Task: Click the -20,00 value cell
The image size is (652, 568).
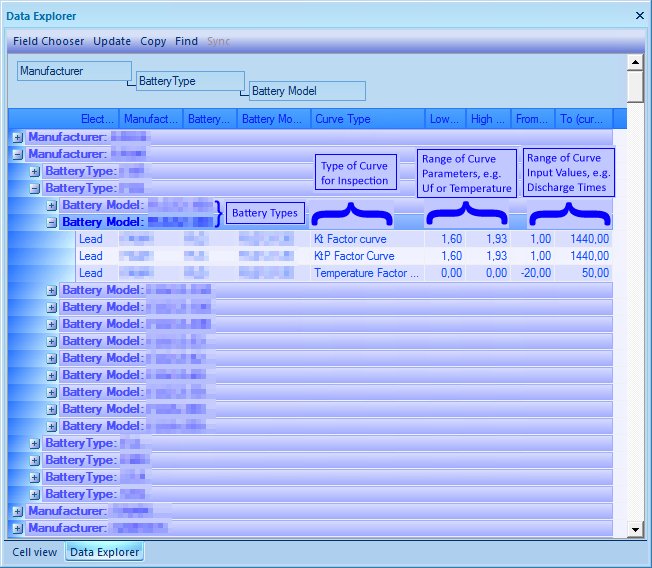Action: point(533,273)
